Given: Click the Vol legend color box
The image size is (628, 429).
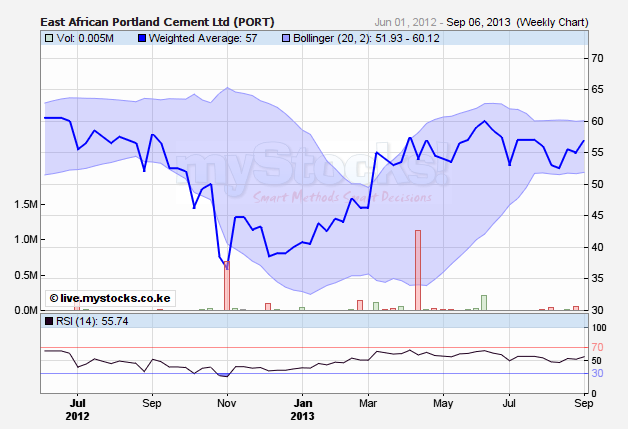Looking at the screenshot, I should [50, 38].
